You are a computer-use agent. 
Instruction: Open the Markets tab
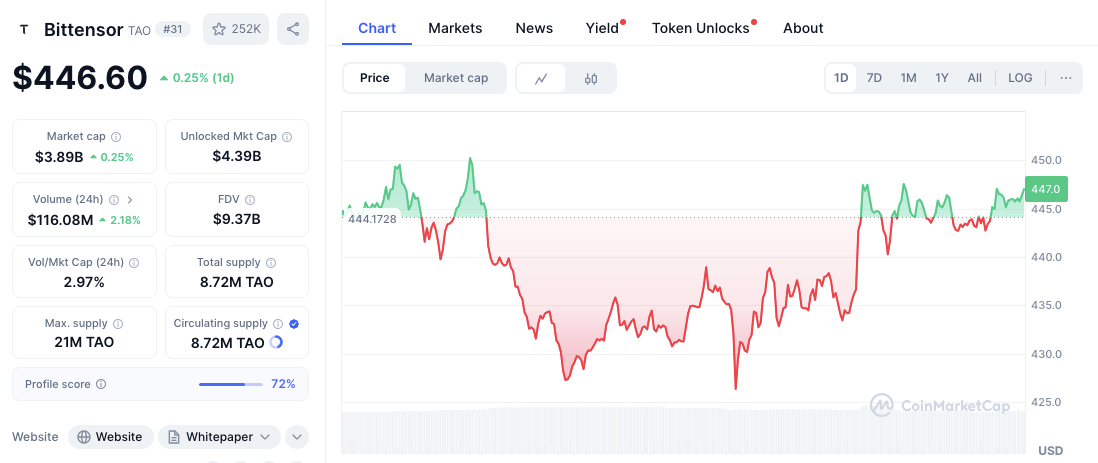point(455,28)
